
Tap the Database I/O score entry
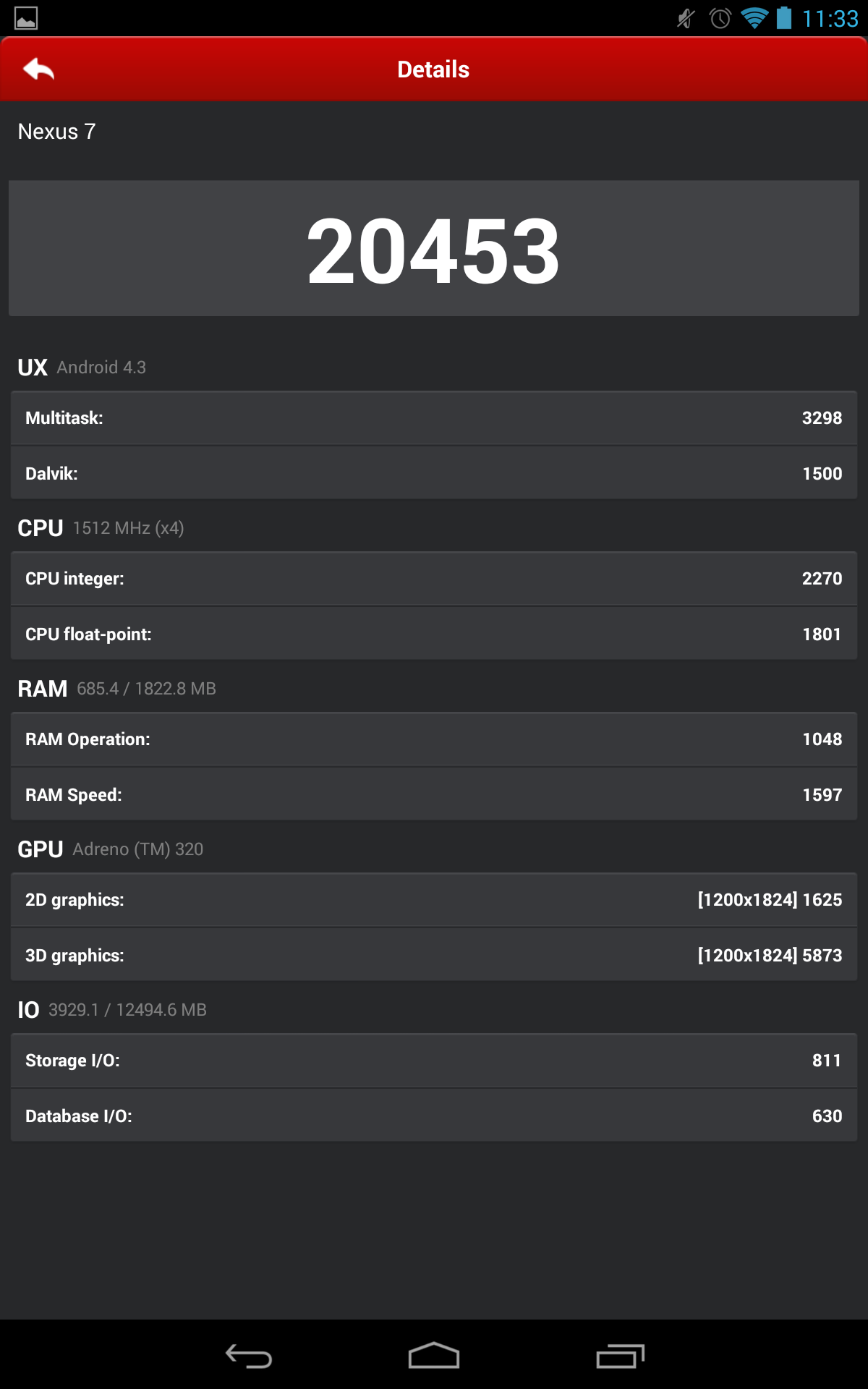tap(434, 1115)
